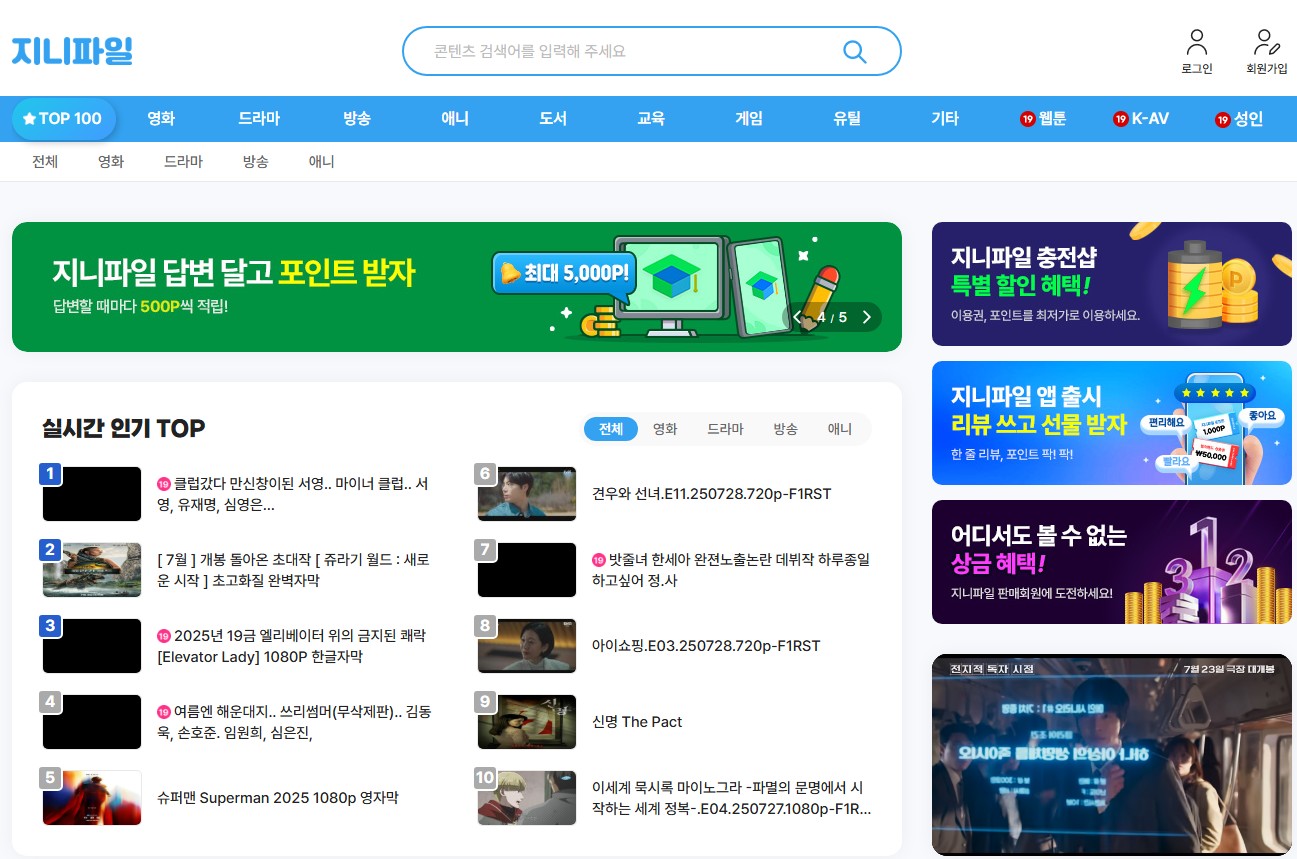1297x859 pixels.
Task: Switch to the 드라마 filter above the ranking list
Action: tap(724, 428)
